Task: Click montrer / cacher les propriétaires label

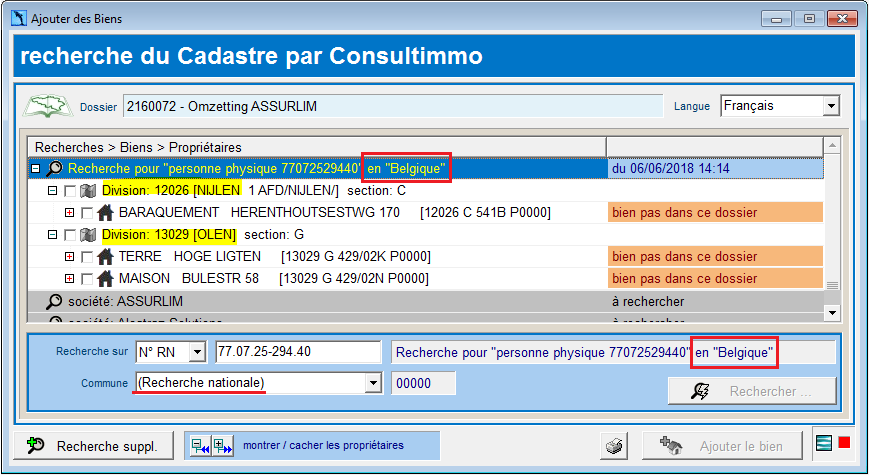Action: tap(324, 445)
